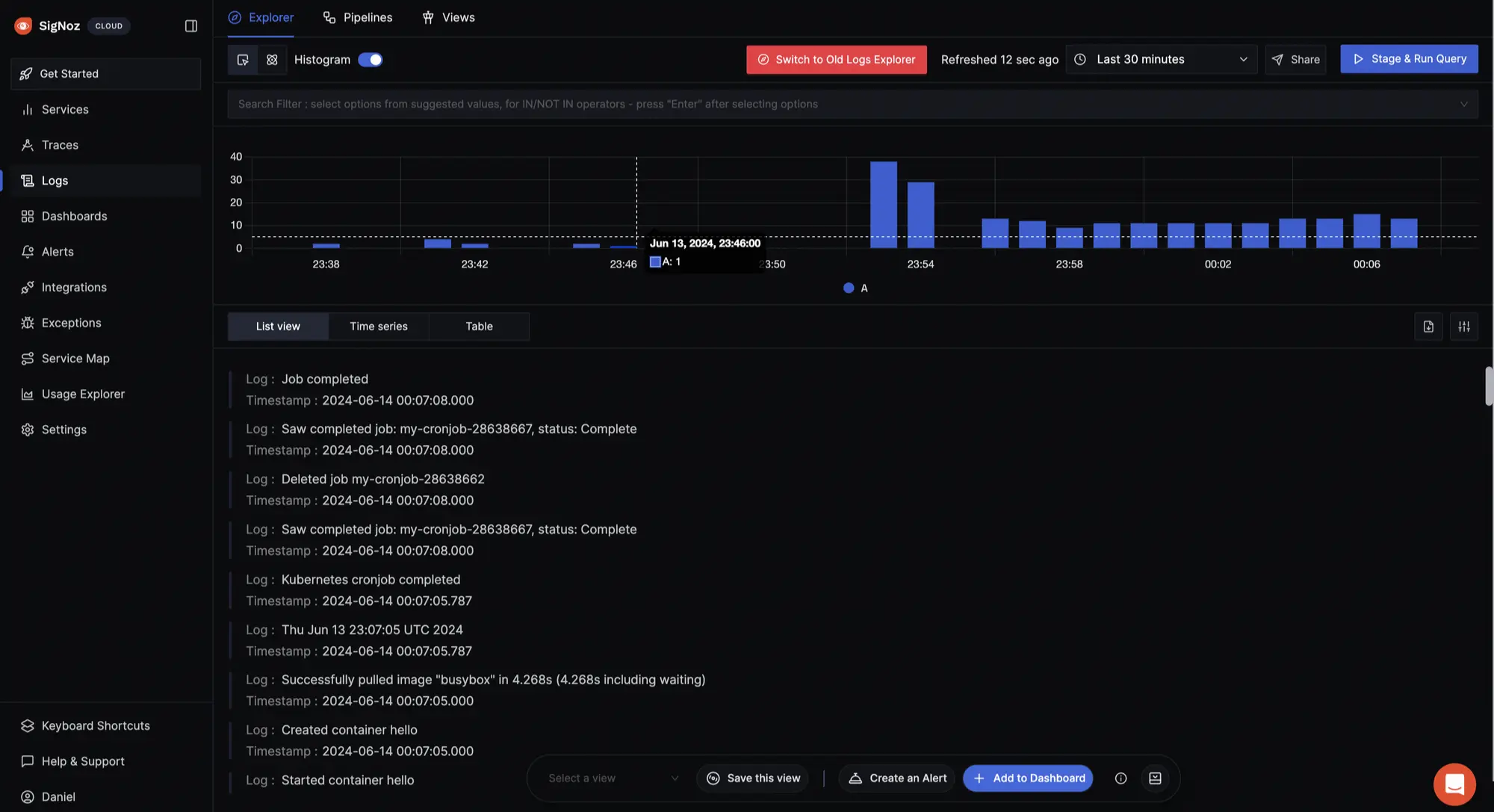The height and width of the screenshot is (812, 1494).
Task: Click the panel icon next to info icon
Action: pyautogui.click(x=1155, y=778)
